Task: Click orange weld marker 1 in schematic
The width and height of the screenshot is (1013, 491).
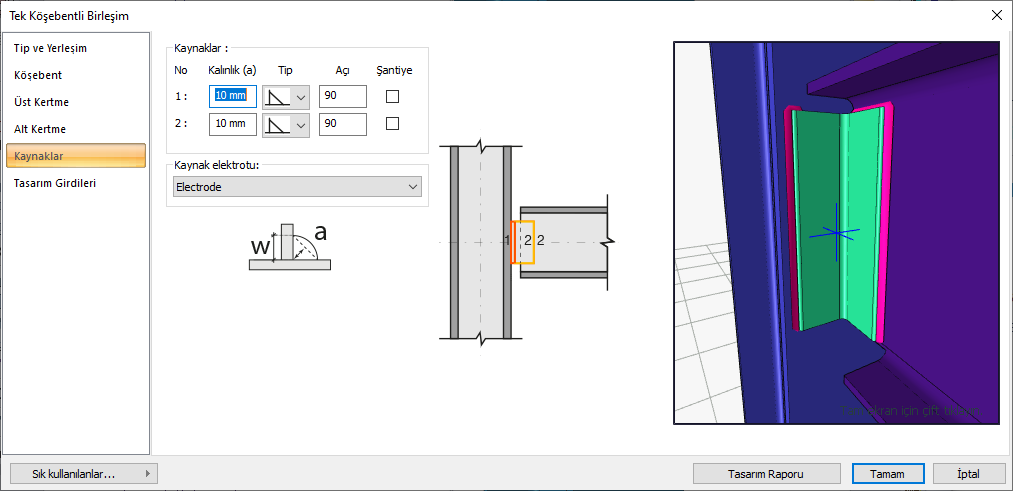Action: click(512, 242)
